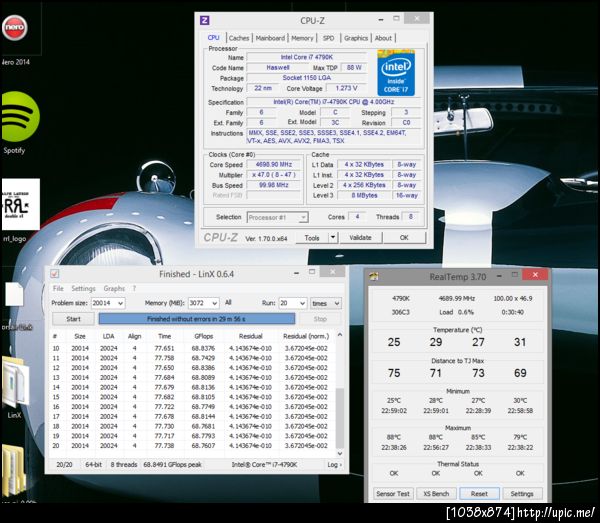Click the Core Voltage 1.273 V value
600x523 pixels.
pos(346,88)
